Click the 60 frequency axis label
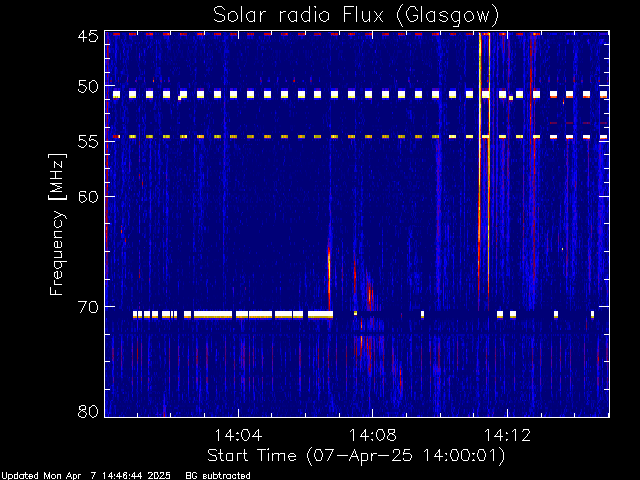Viewport: 640px width, 480px height. pos(88,196)
